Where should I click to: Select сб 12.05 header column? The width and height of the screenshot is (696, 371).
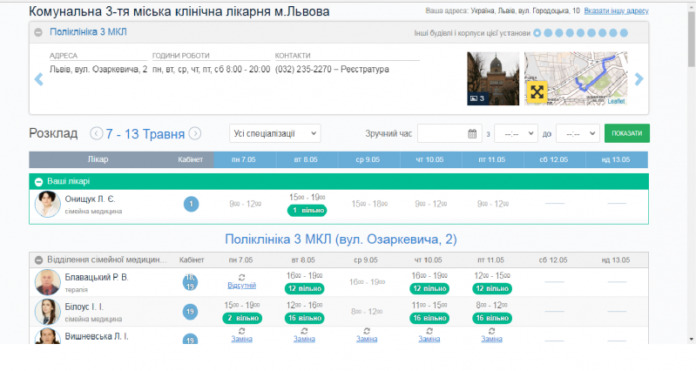coord(554,160)
